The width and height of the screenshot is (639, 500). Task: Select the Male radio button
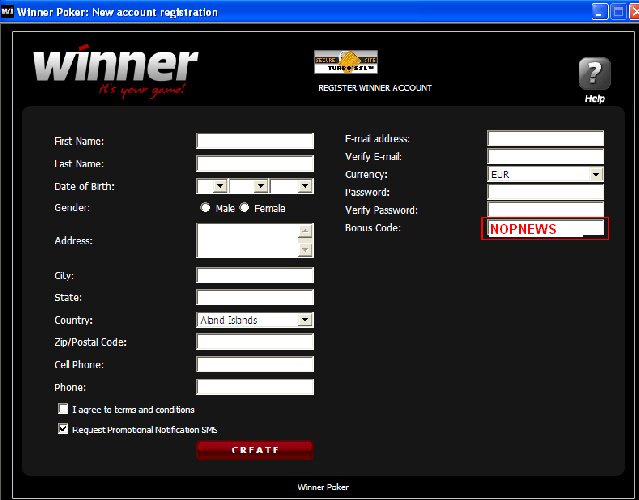(x=205, y=208)
